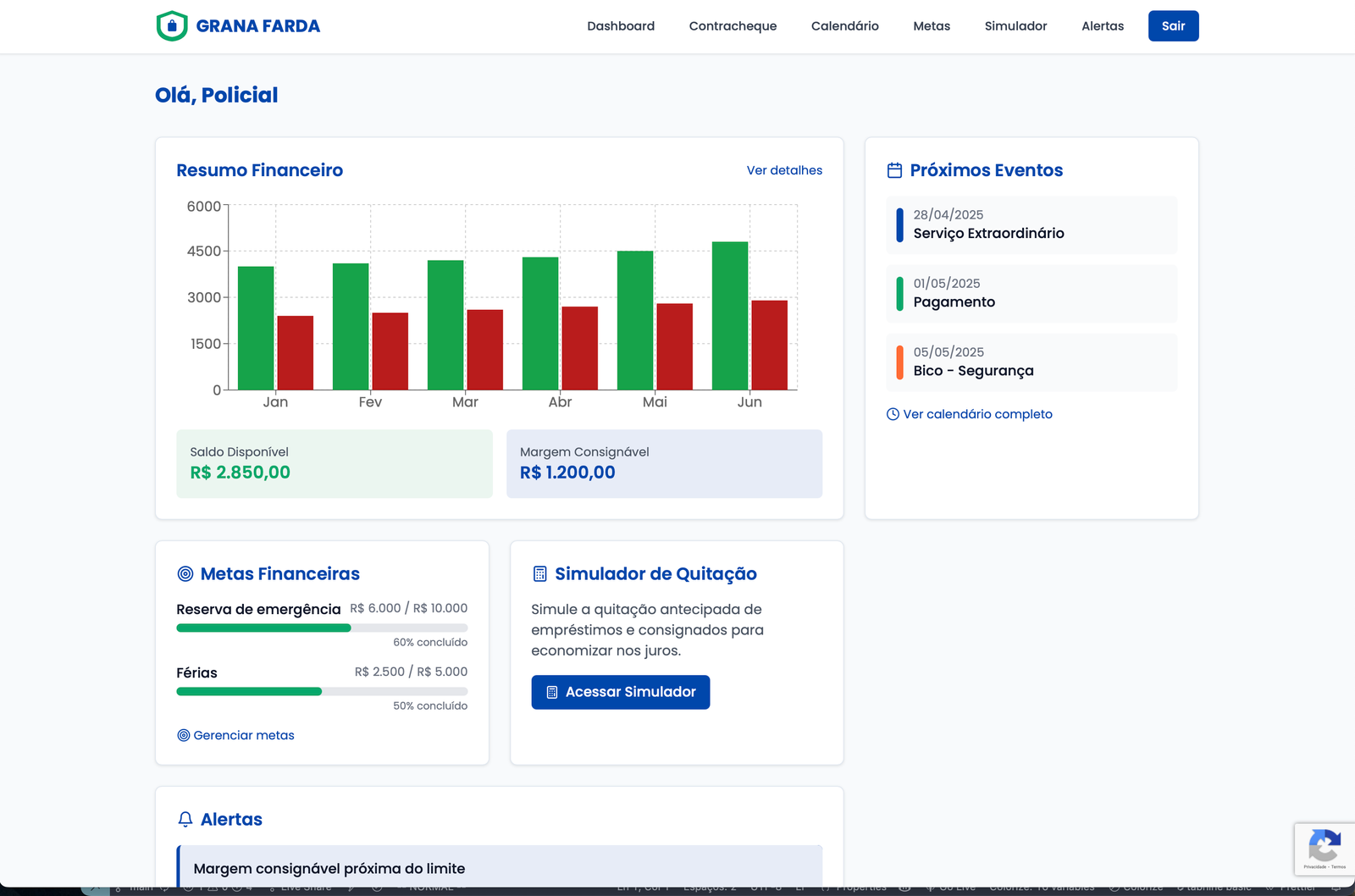Navigate to Contracheque in the top menu
This screenshot has height=896, width=1355.
click(733, 25)
